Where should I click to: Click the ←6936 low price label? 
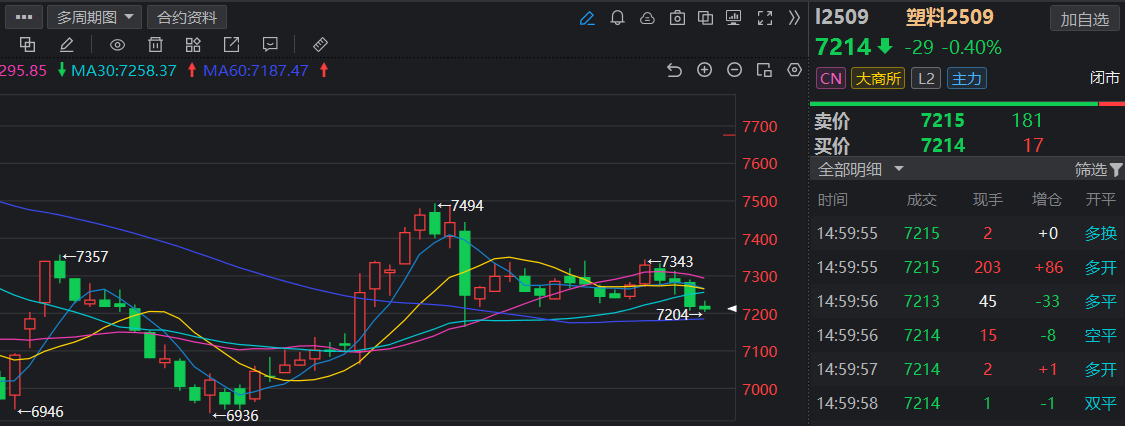point(235,416)
